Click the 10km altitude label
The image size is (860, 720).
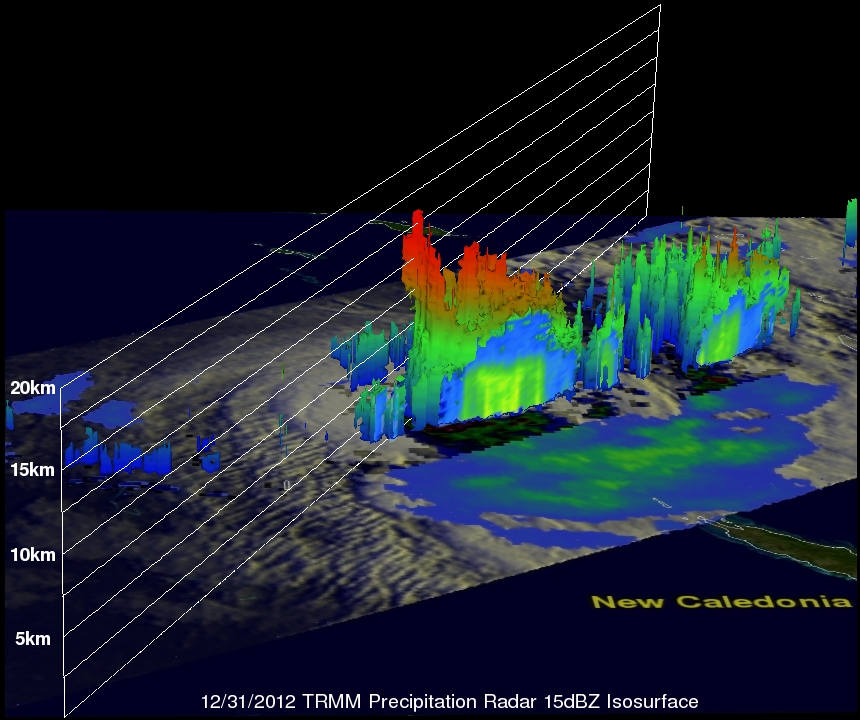pyautogui.click(x=33, y=555)
